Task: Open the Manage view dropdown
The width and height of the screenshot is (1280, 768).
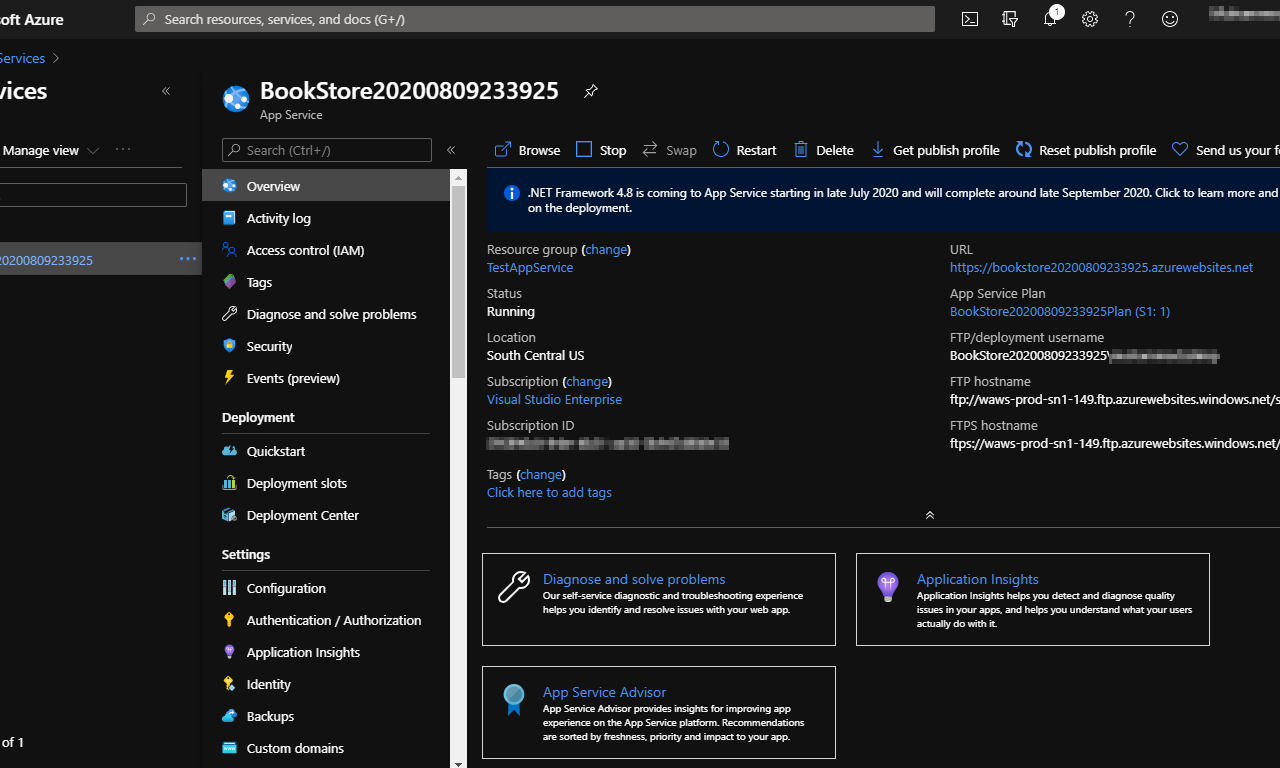Action: (x=50, y=150)
